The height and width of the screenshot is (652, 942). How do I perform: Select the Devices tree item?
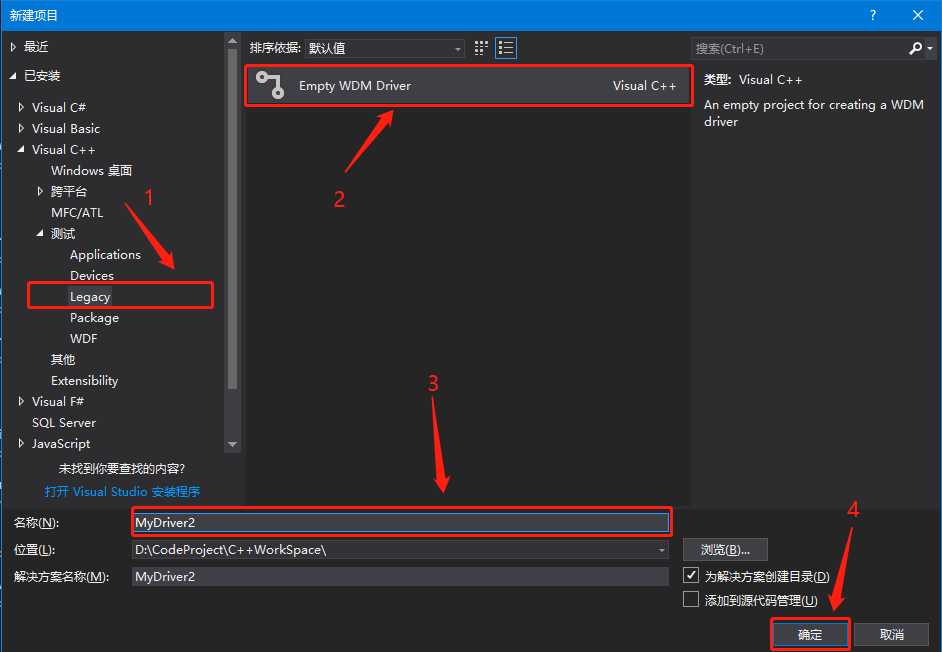tap(92, 276)
